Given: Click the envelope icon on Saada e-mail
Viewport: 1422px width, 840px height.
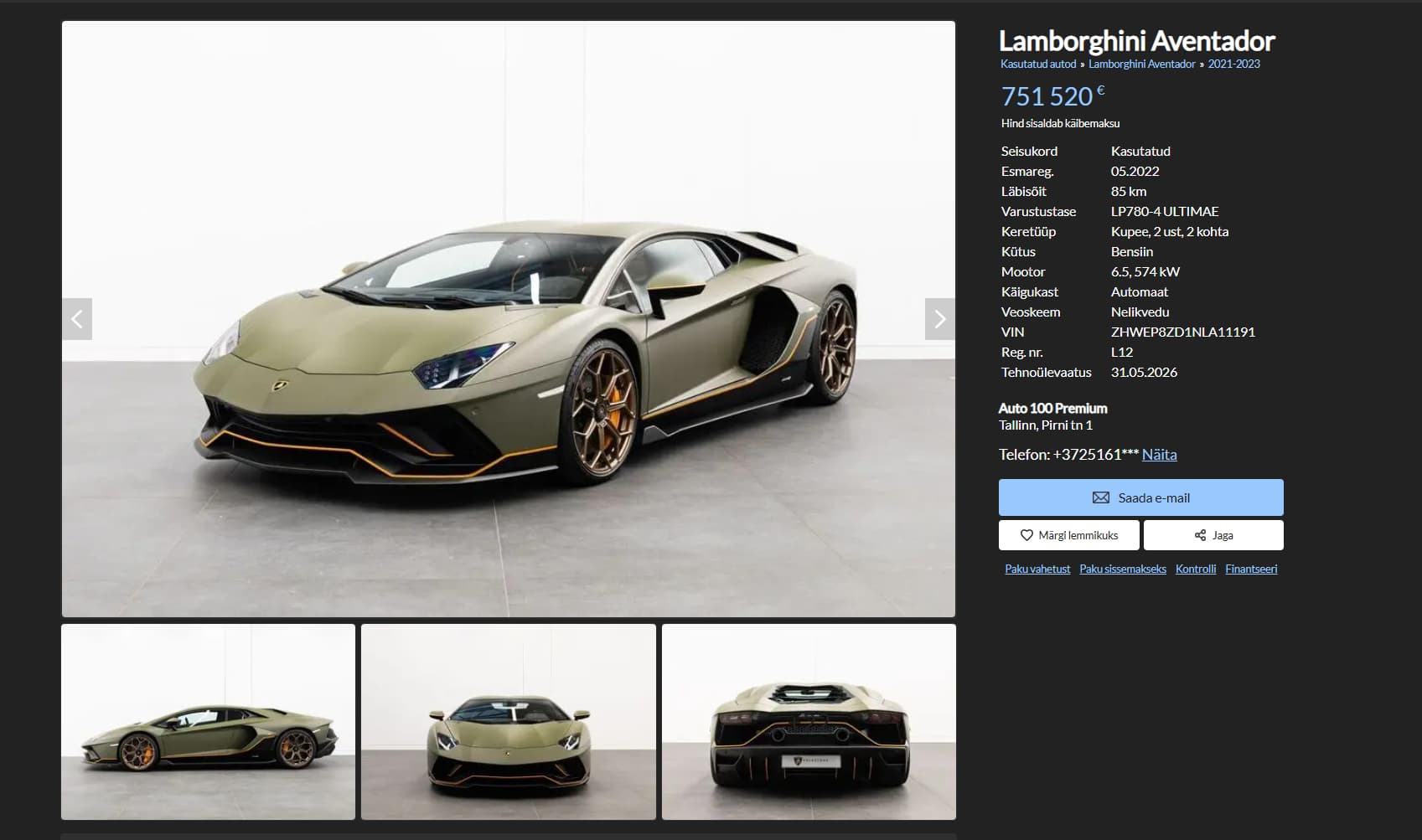Looking at the screenshot, I should pyautogui.click(x=1101, y=497).
